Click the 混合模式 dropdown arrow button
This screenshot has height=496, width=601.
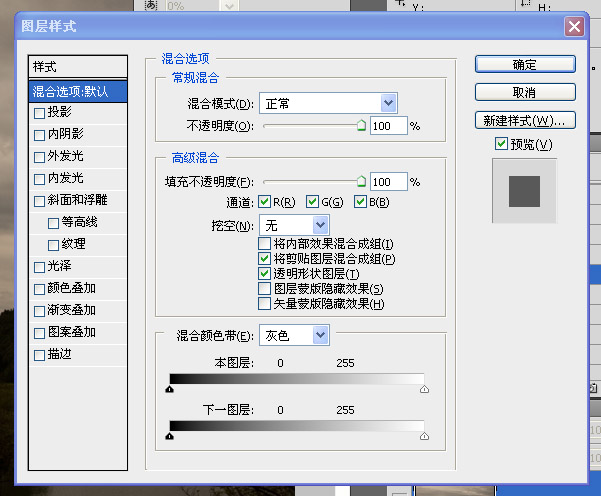(x=388, y=103)
